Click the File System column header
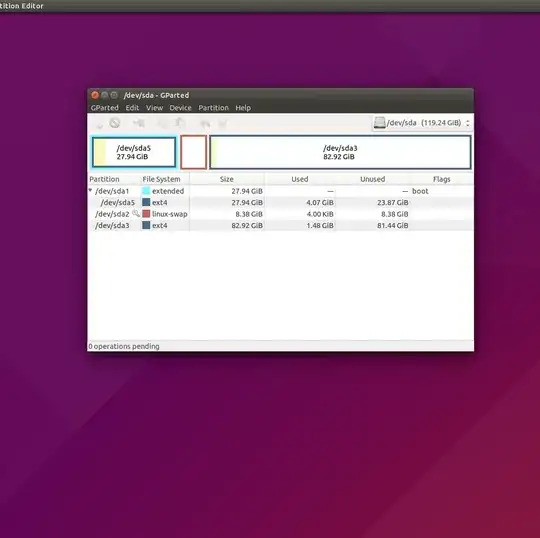Screen dimensions: 540x538 click(x=162, y=179)
